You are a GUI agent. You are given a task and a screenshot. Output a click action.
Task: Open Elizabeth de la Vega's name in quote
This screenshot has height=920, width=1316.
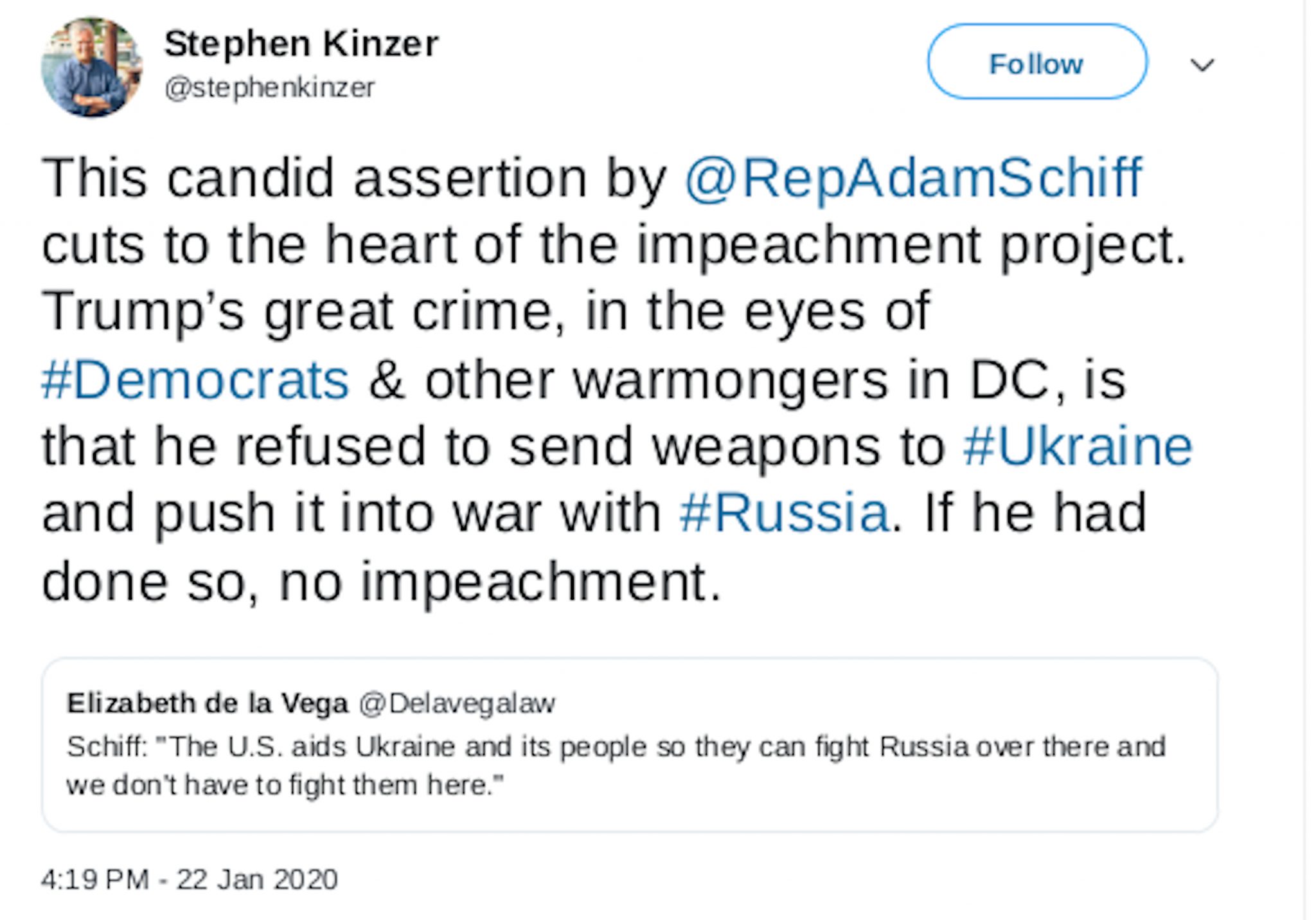[x=208, y=703]
